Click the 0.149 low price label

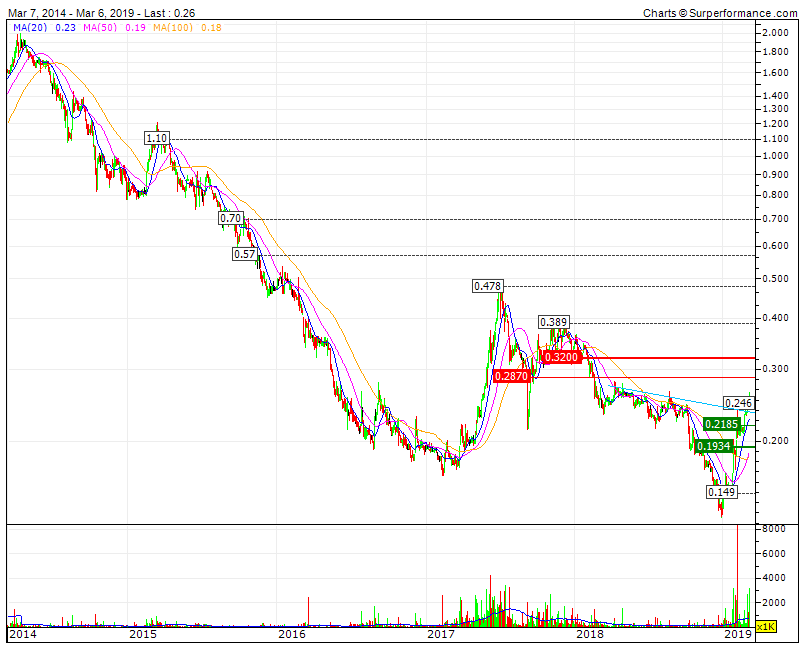pos(722,492)
